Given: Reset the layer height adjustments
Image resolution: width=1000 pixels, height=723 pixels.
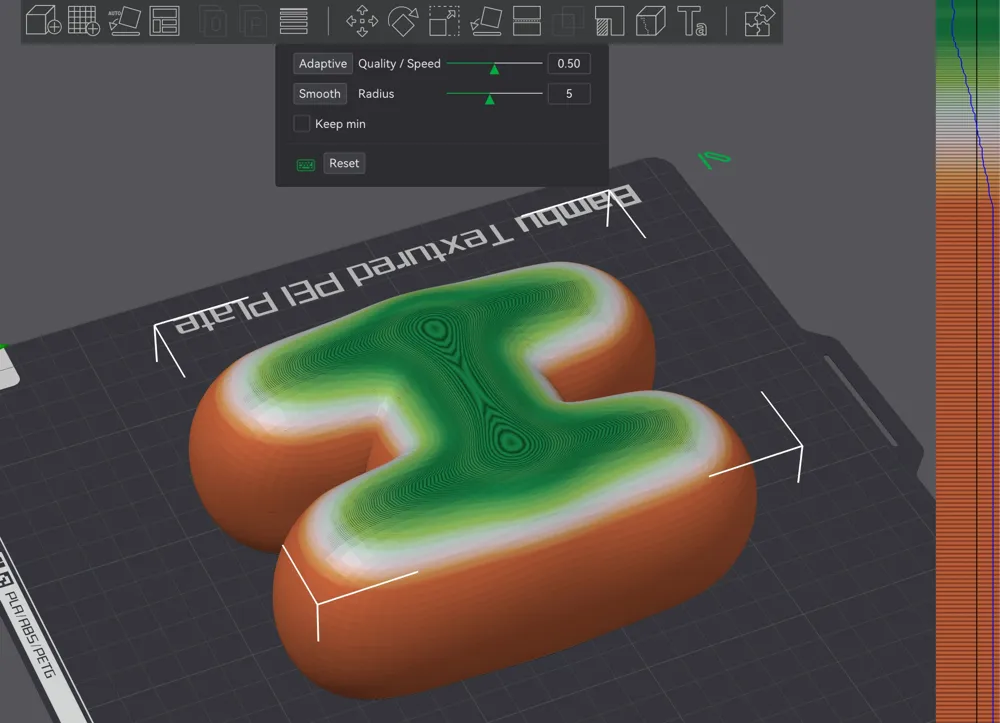Looking at the screenshot, I should [x=344, y=163].
